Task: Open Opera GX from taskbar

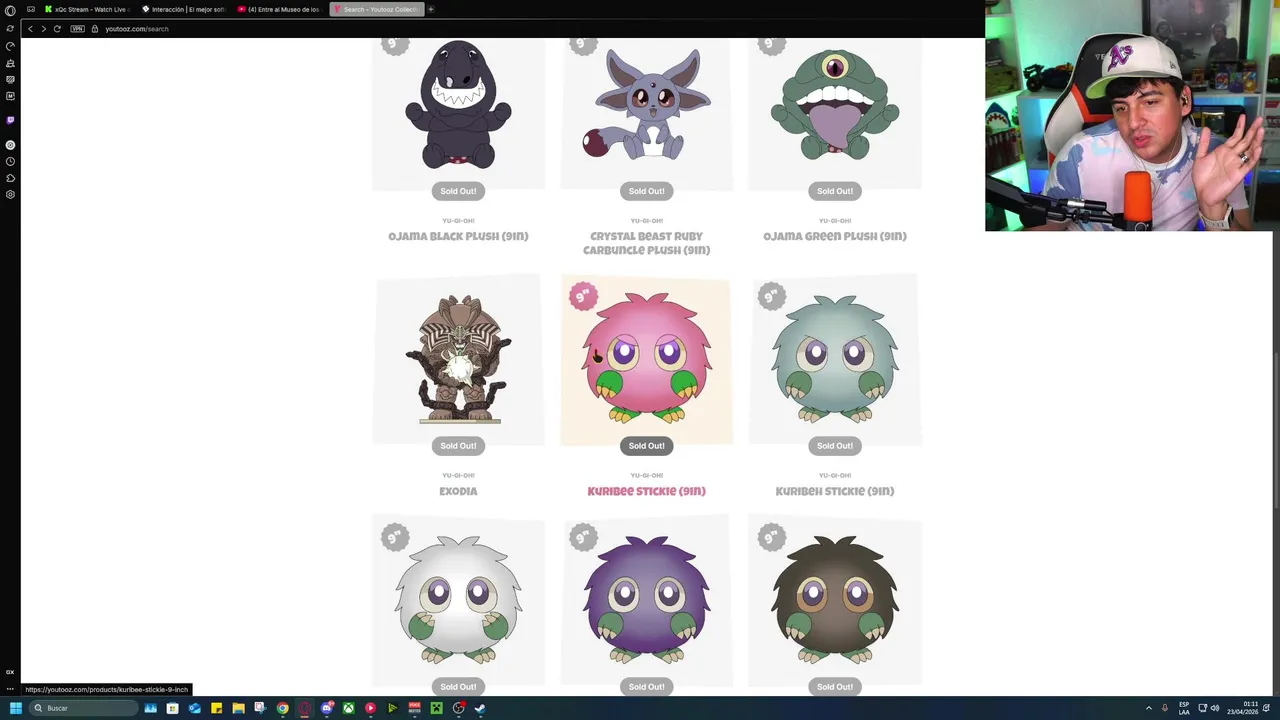Action: pos(304,708)
